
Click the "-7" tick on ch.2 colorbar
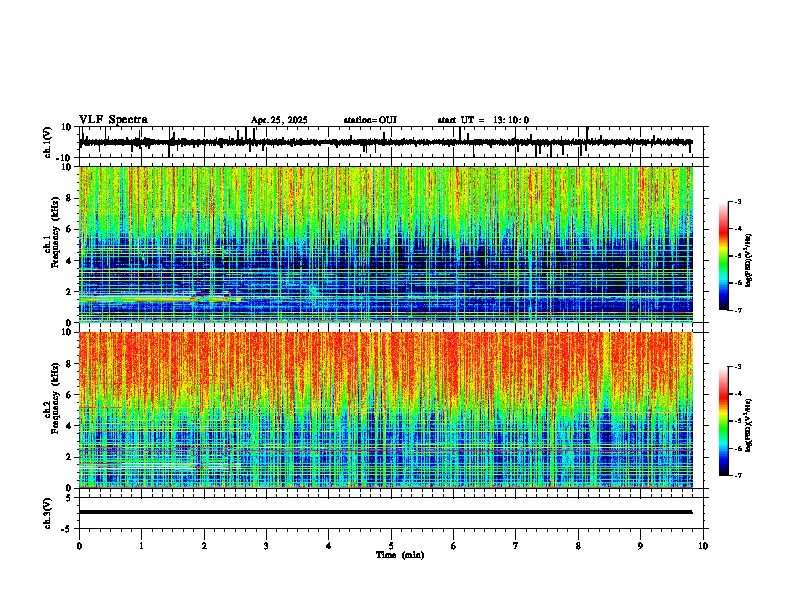[x=737, y=475]
